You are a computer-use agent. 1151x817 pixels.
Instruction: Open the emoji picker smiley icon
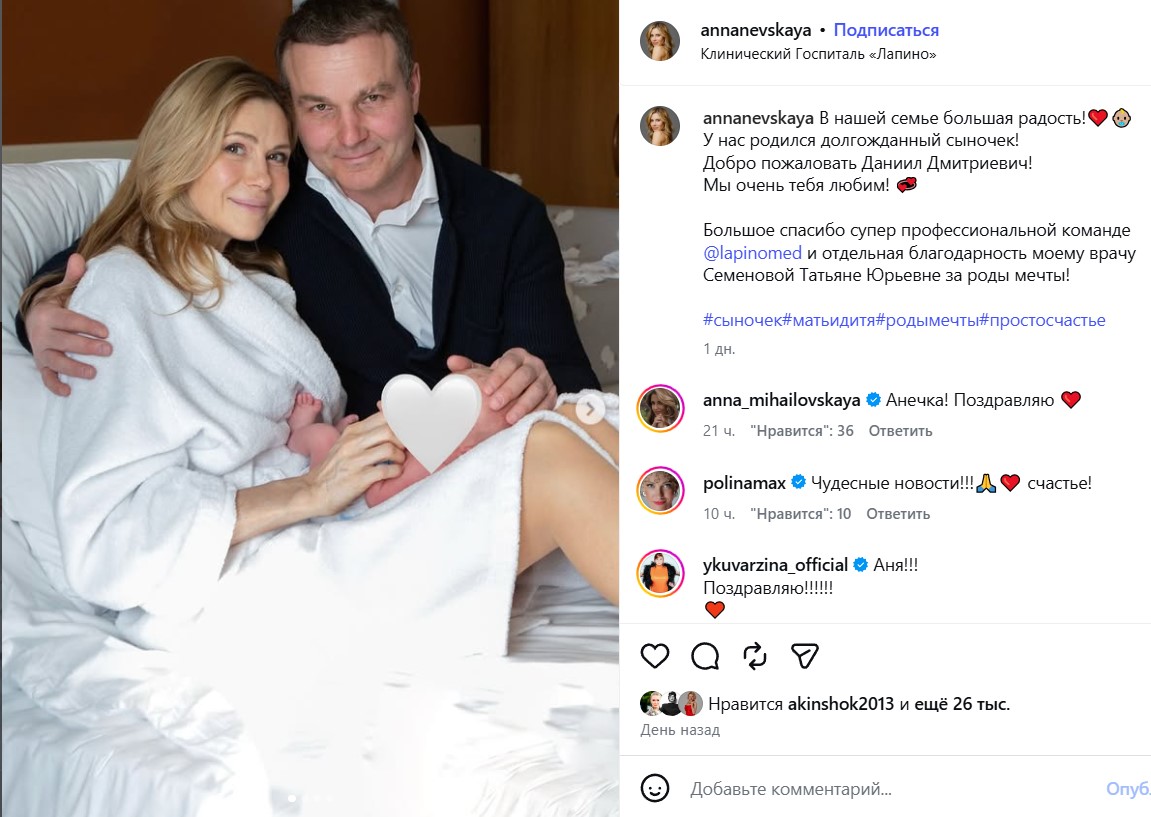(x=655, y=788)
